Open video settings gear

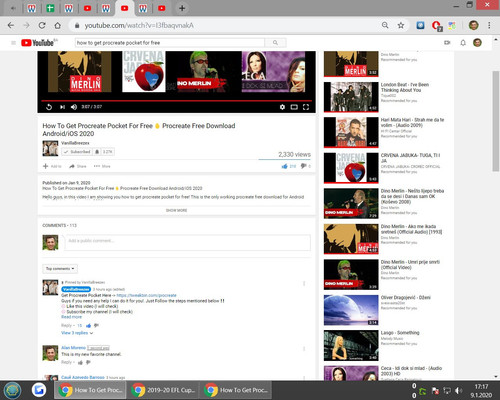(x=282, y=107)
